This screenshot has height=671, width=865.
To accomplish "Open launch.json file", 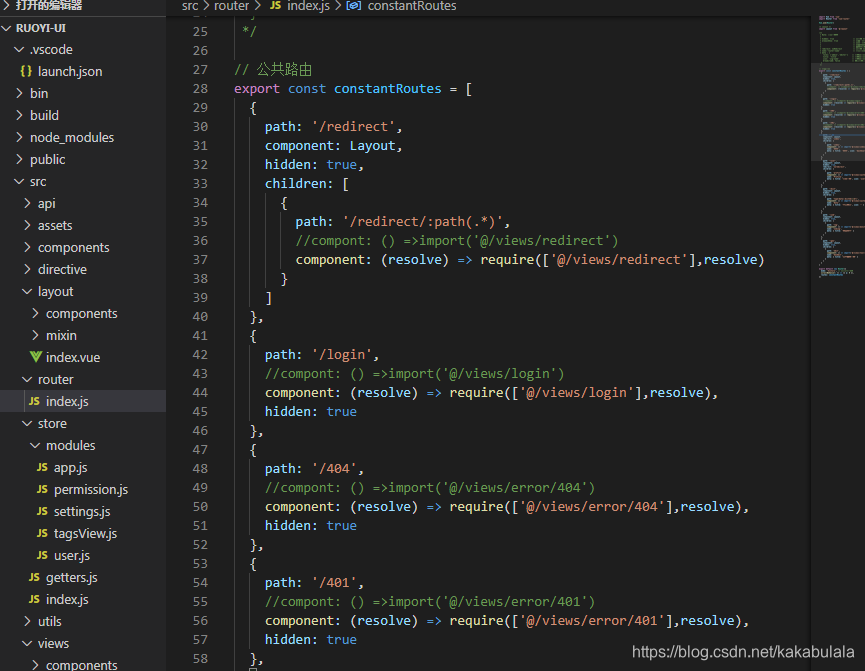I will [x=70, y=71].
